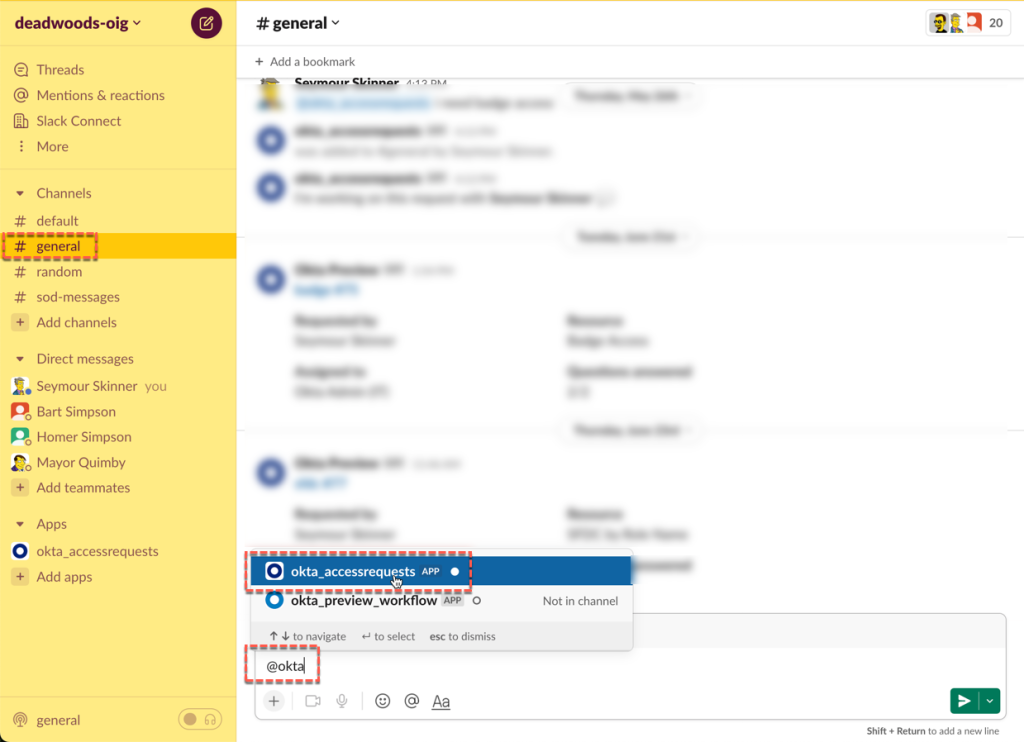This screenshot has height=742, width=1024.
Task: Click the plus attachments icon in composer
Action: pyautogui.click(x=274, y=702)
